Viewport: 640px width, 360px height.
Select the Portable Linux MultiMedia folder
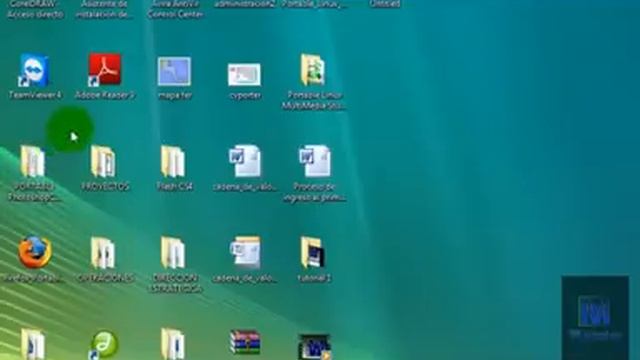click(313, 70)
